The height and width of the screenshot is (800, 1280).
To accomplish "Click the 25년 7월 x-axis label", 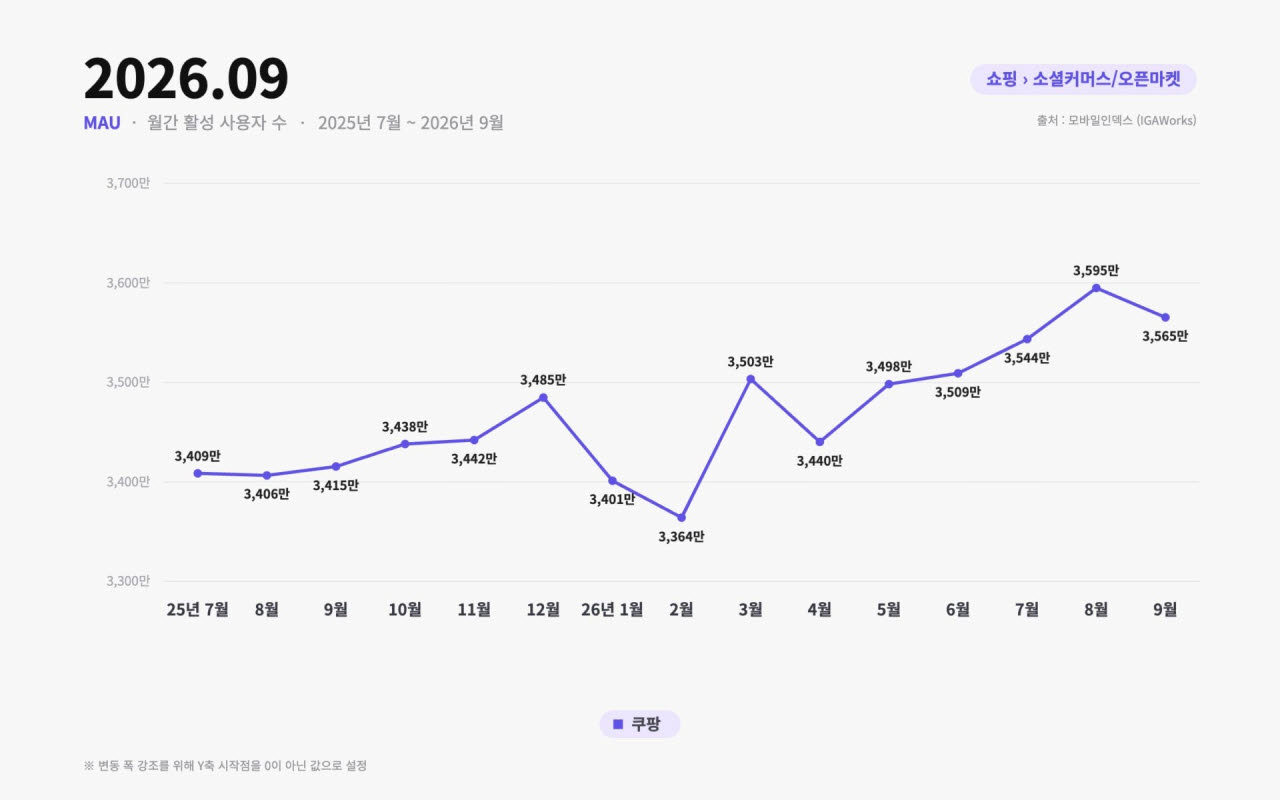I will (197, 609).
